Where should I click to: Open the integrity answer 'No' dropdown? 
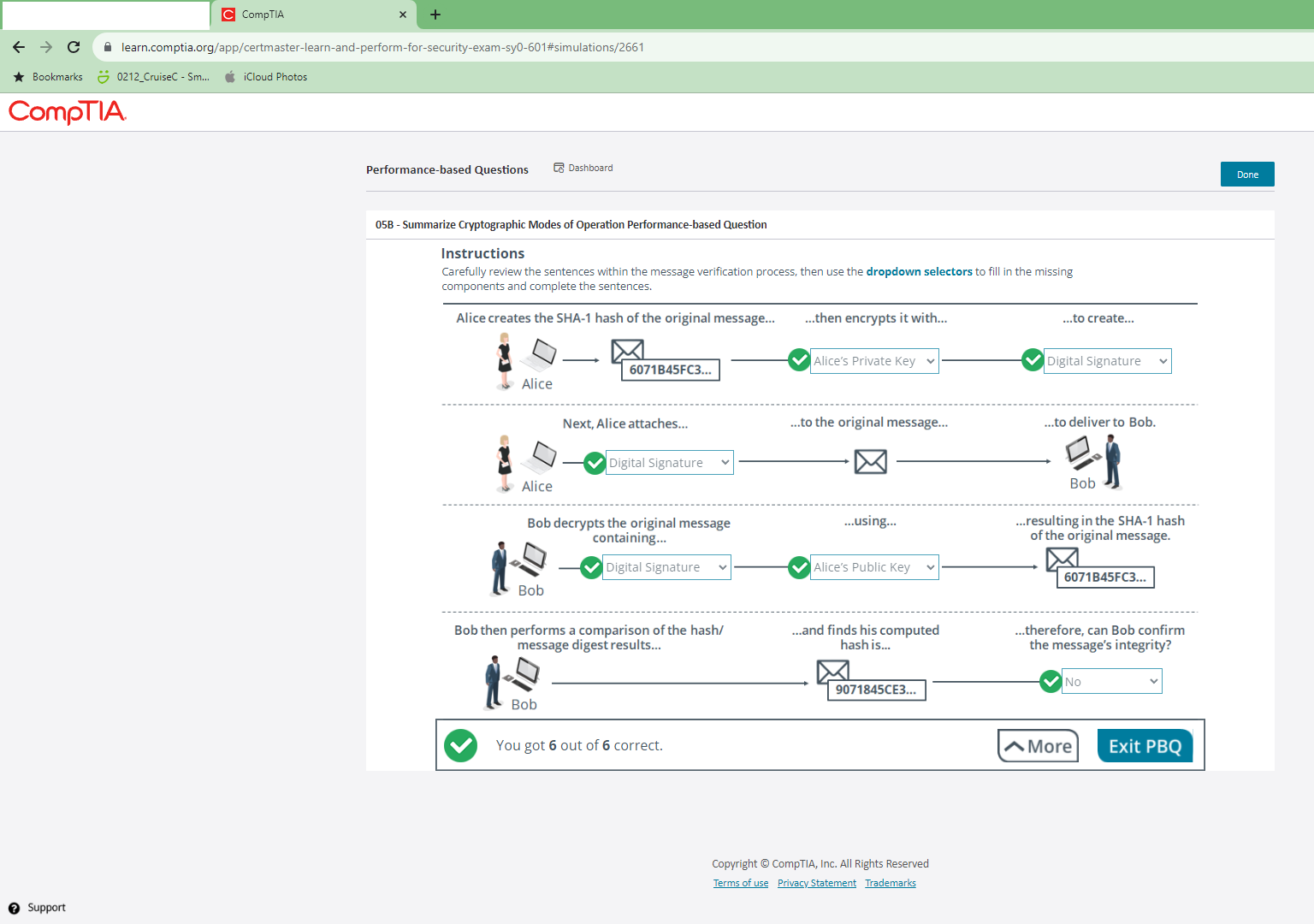1110,682
